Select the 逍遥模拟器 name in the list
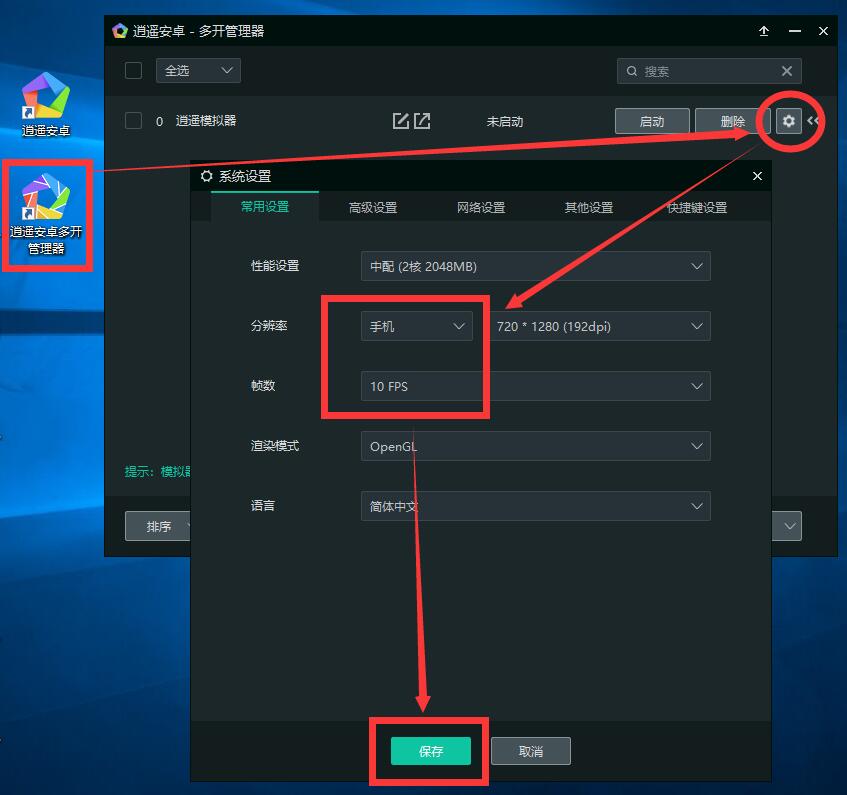The height and width of the screenshot is (795, 847). point(206,120)
